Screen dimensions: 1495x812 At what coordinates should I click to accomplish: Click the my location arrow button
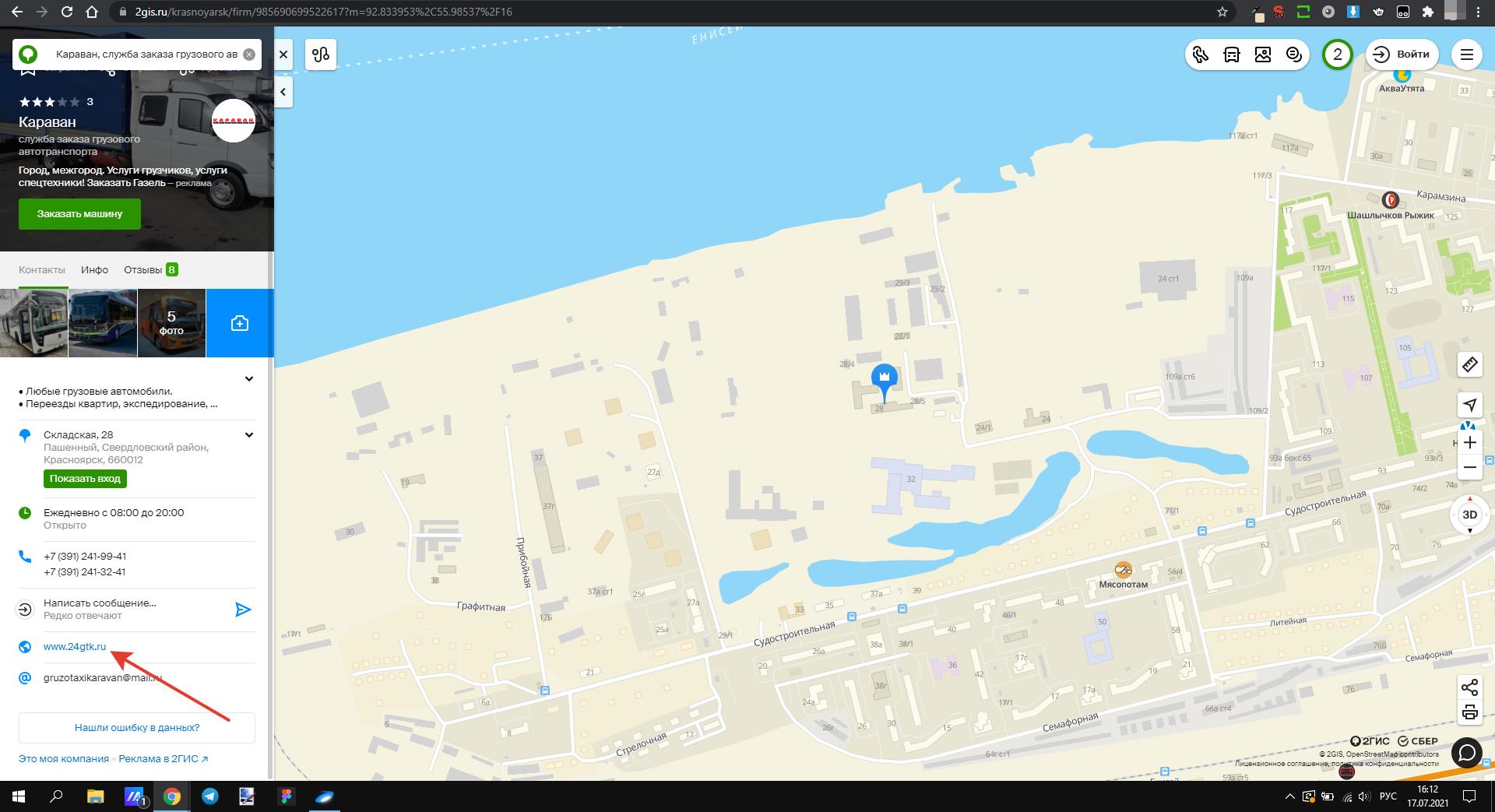coord(1470,405)
